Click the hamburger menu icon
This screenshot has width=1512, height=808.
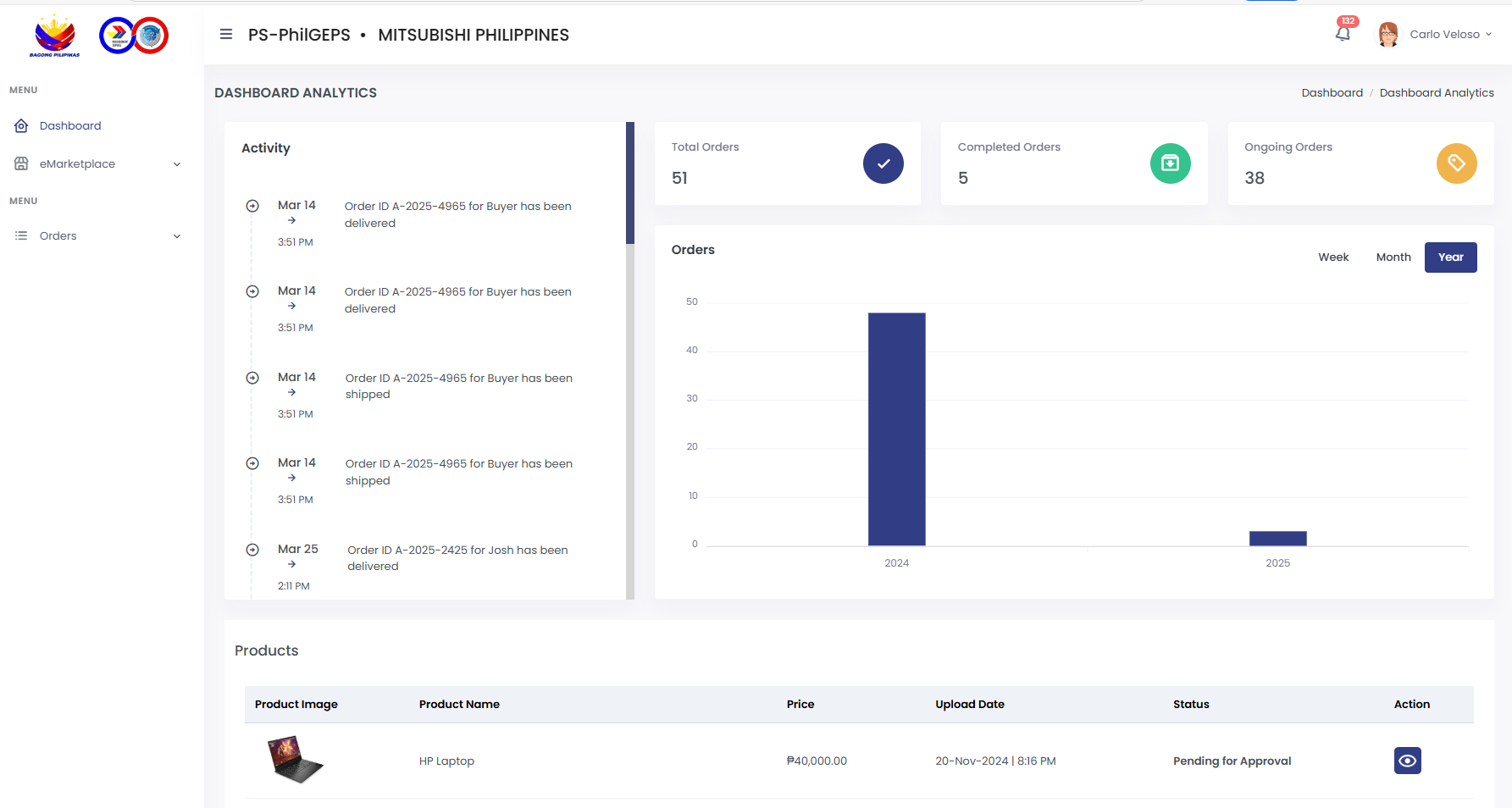click(x=226, y=35)
